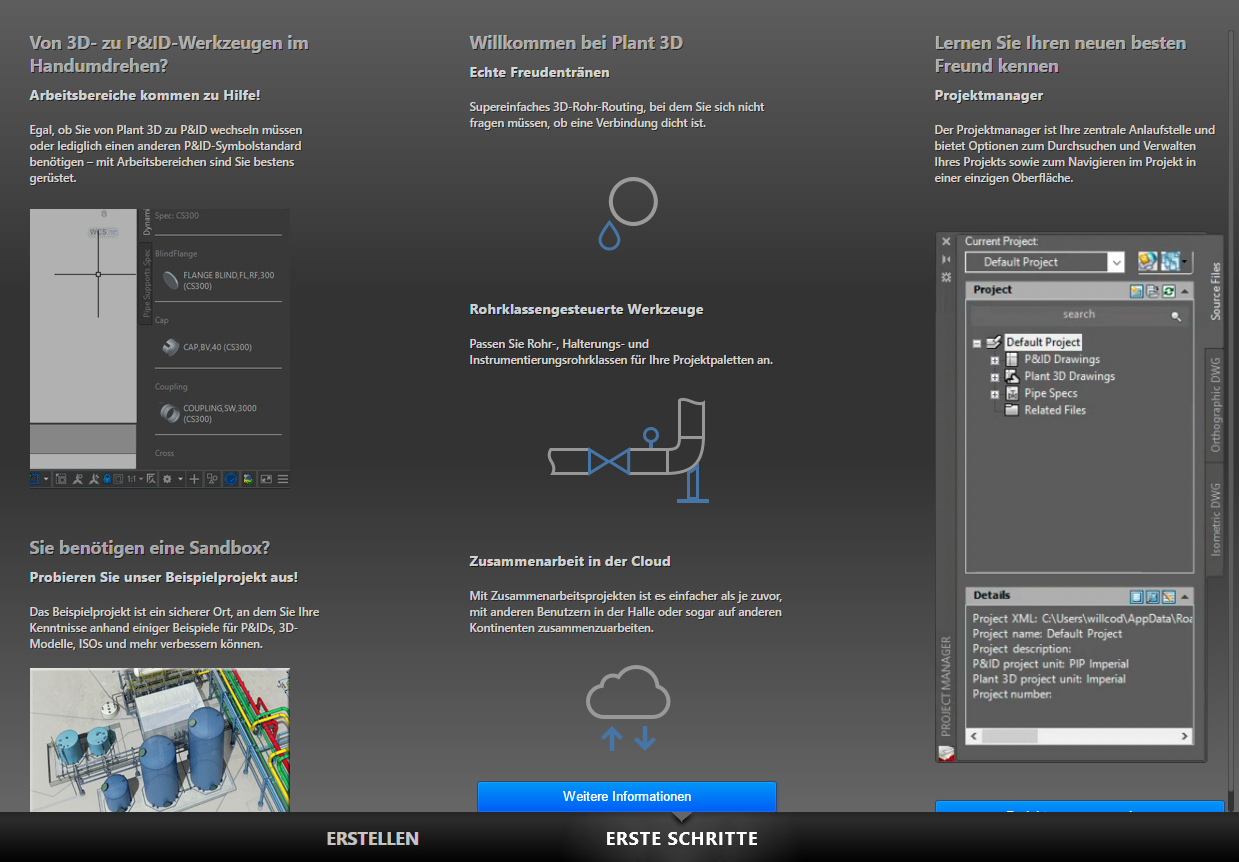Image resolution: width=1239 pixels, height=862 pixels.
Task: Expand the Plant 3D Drawings node
Action: point(995,377)
